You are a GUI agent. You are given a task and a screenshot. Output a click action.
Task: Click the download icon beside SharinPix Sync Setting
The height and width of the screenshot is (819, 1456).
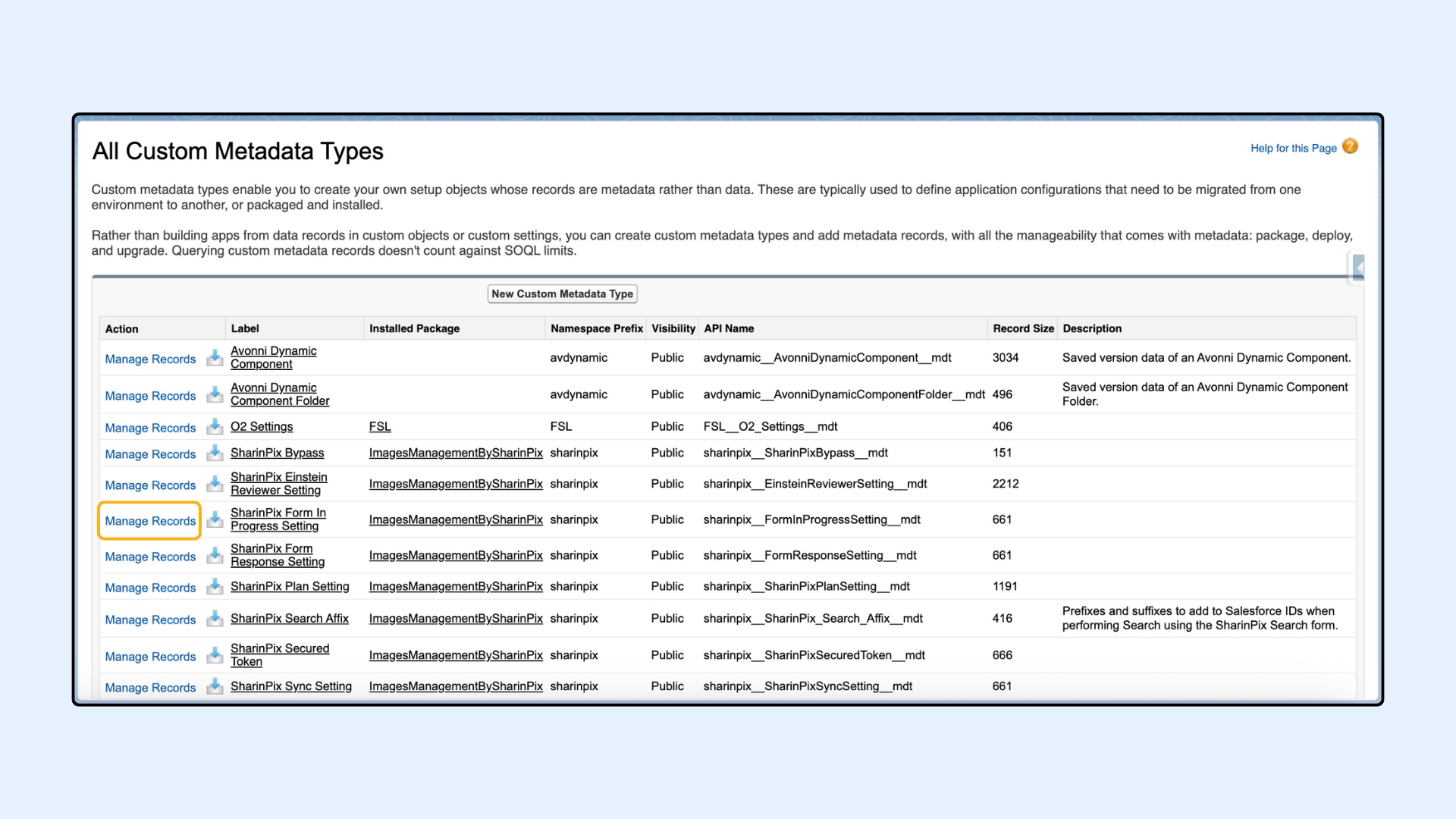pos(215,686)
